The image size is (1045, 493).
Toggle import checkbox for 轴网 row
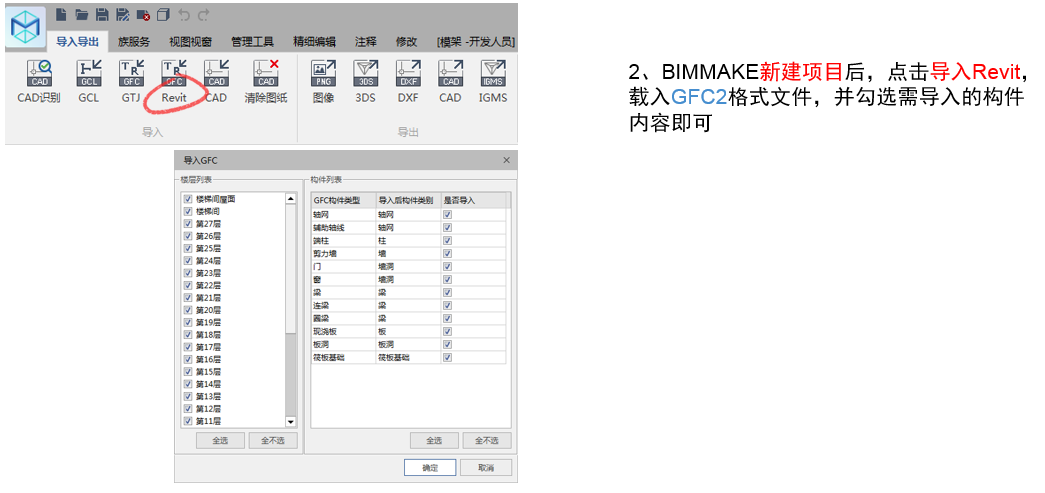pyautogui.click(x=447, y=215)
